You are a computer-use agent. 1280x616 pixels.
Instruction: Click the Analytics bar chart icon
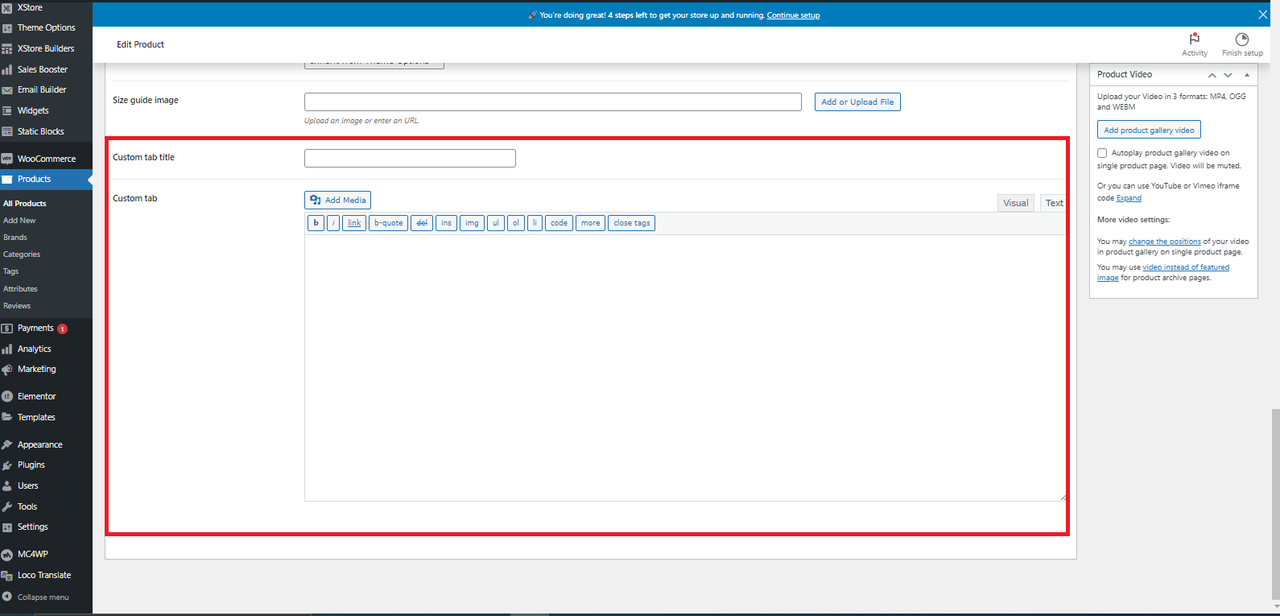(7, 349)
